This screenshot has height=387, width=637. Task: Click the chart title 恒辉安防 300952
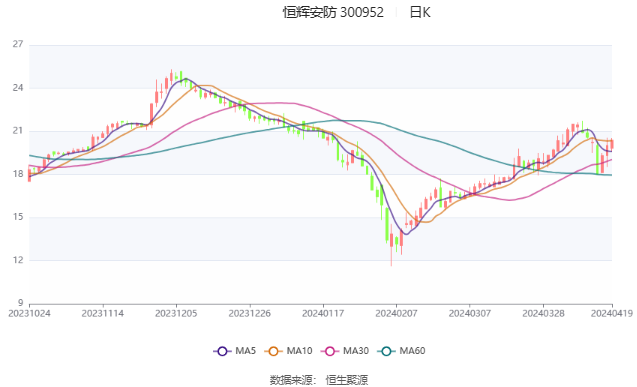coord(333,13)
